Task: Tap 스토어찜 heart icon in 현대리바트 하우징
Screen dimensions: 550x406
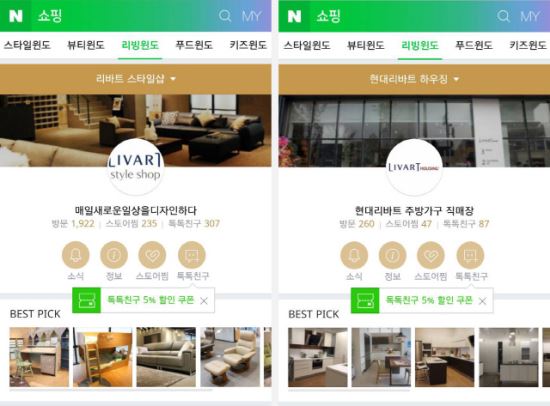Action: point(431,255)
